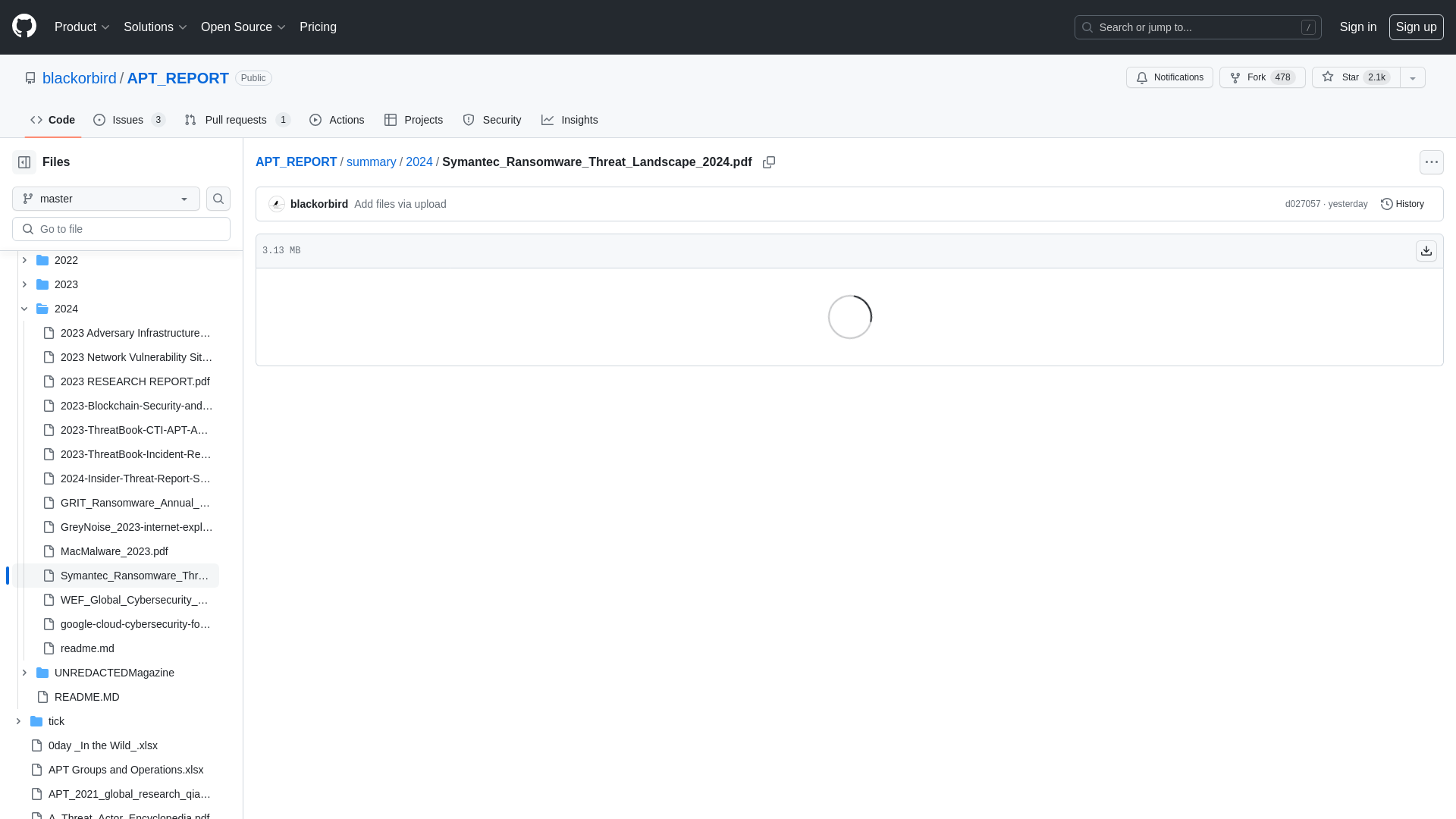Go to the 2024 breadcrumb folder

point(419,162)
